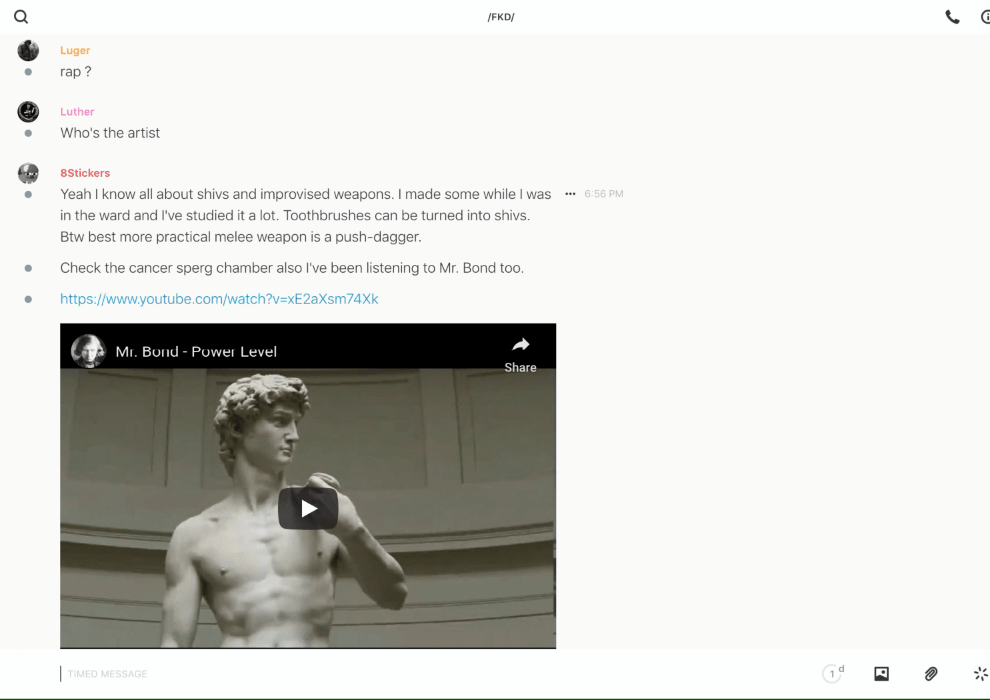Open the /FKD/ conversation title
The image size is (990, 700).
pos(501,17)
